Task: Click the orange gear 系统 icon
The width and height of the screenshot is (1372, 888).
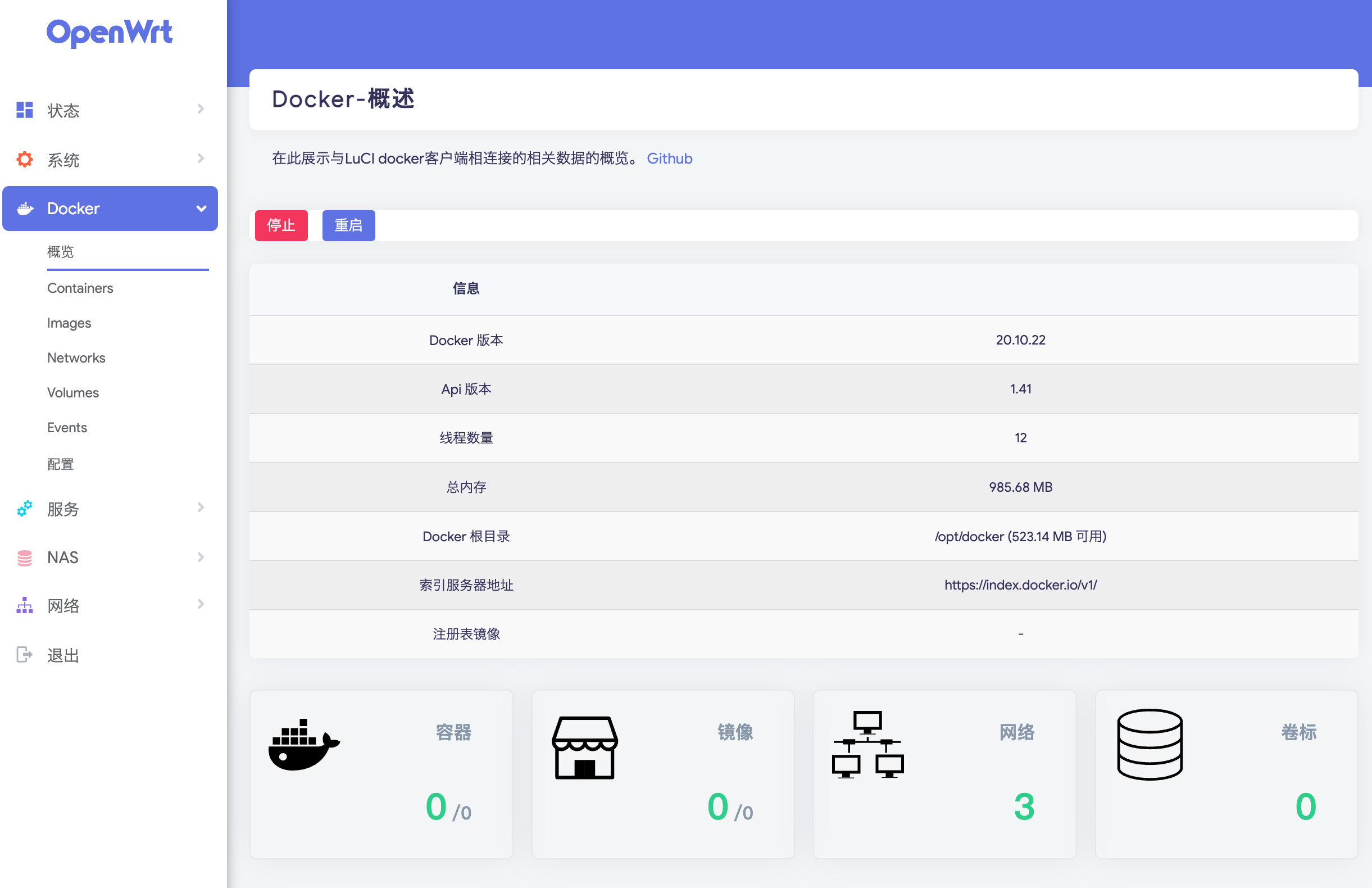Action: tap(24, 159)
